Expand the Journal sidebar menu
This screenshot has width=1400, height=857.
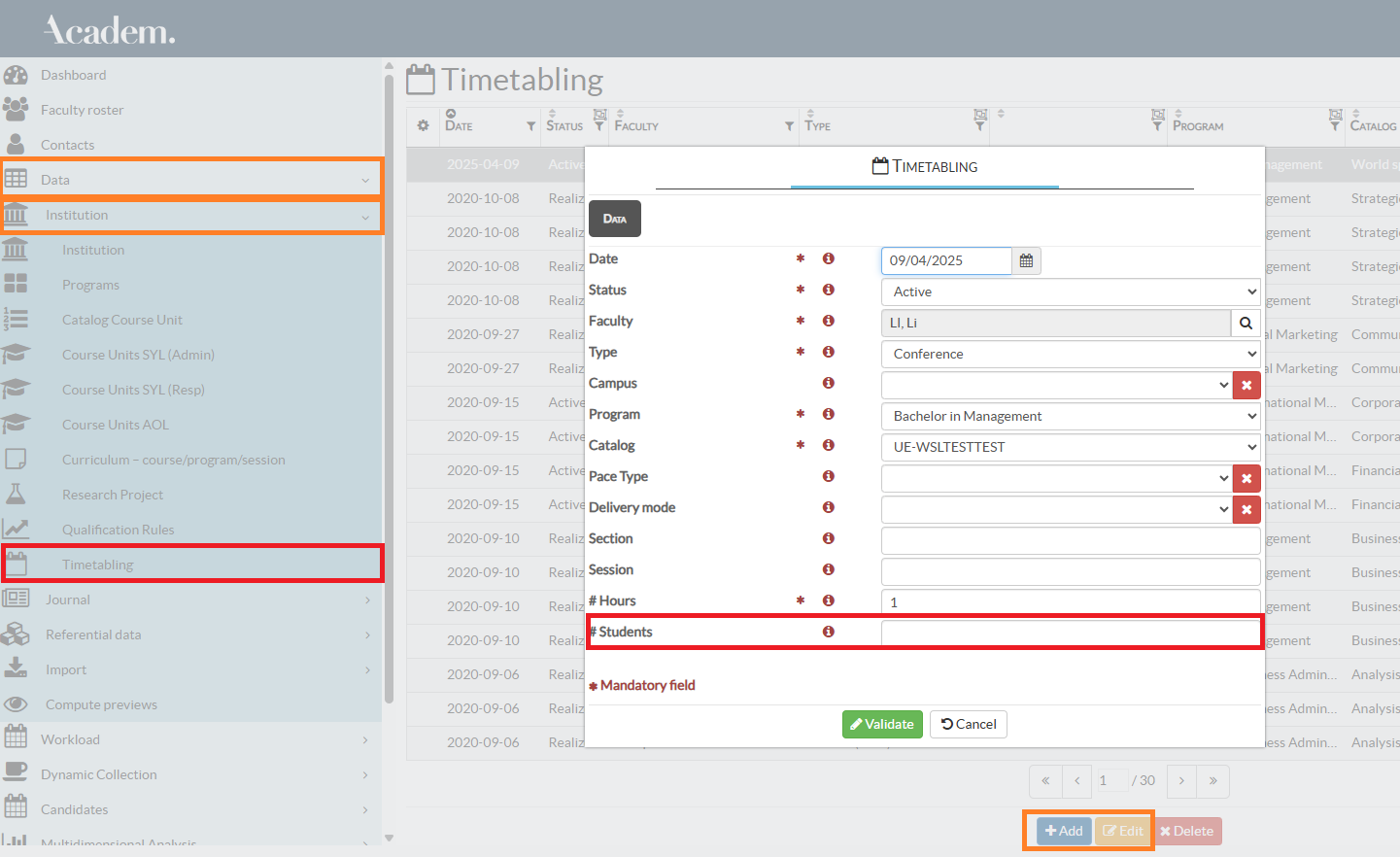(68, 600)
